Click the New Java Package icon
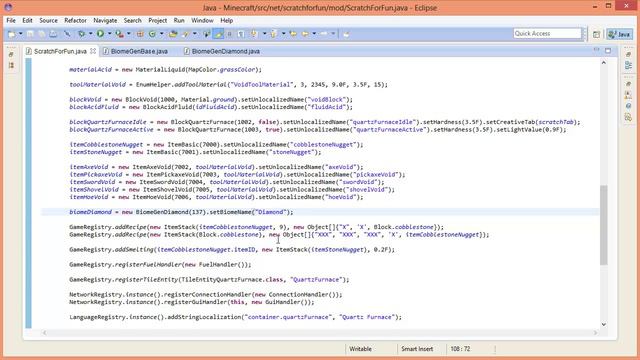This screenshot has height=360, width=640. point(140,34)
